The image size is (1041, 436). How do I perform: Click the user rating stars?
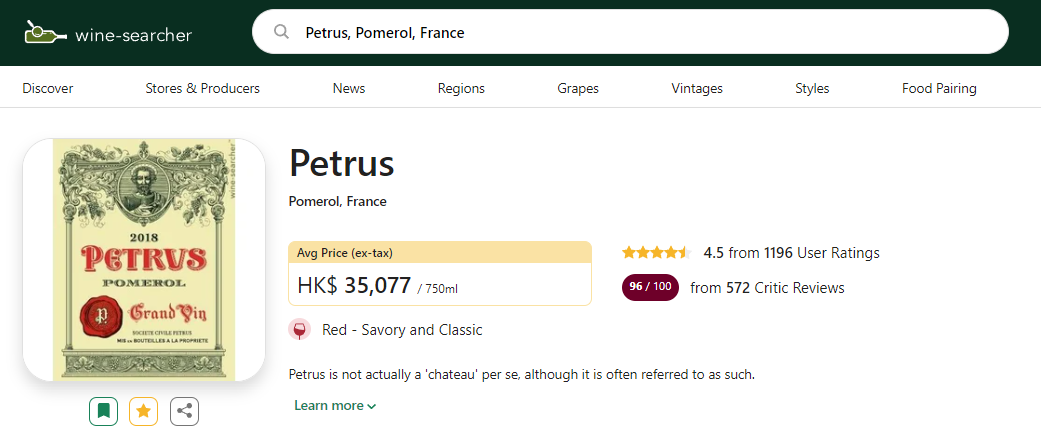point(656,253)
